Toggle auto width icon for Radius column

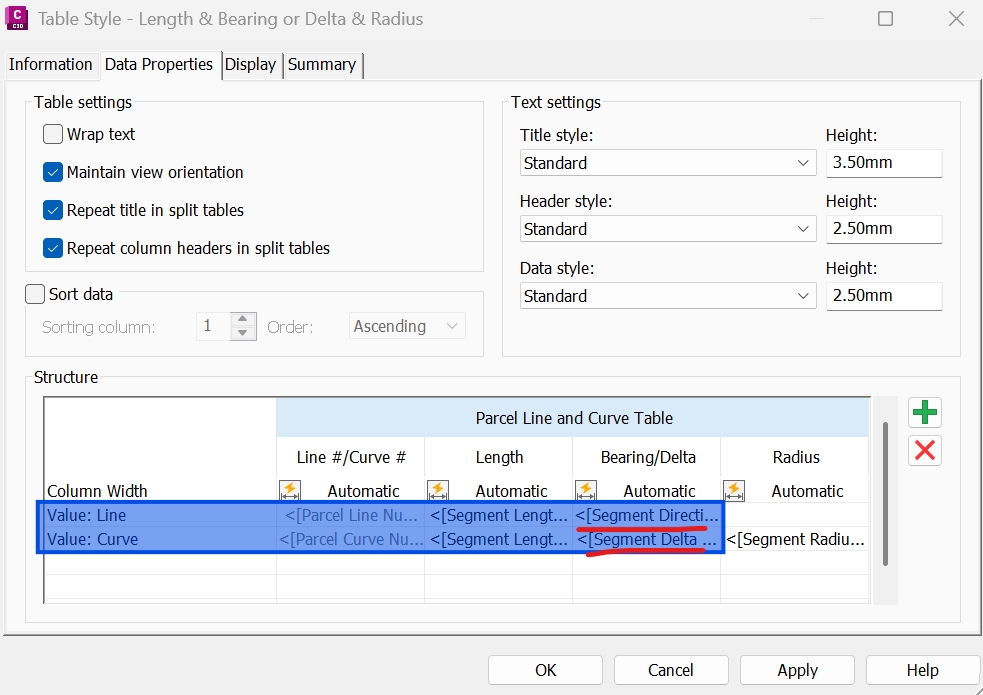[x=733, y=491]
